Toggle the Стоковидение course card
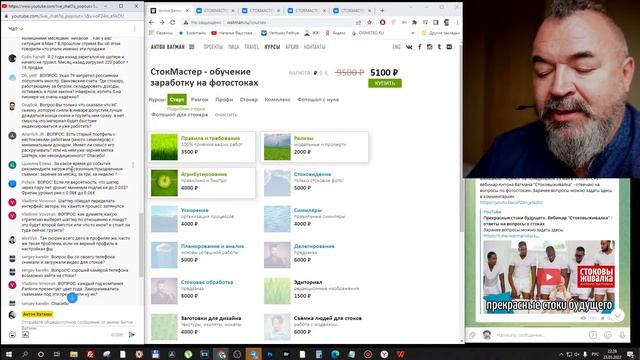This screenshot has width=640, height=360. pyautogui.click(x=315, y=182)
